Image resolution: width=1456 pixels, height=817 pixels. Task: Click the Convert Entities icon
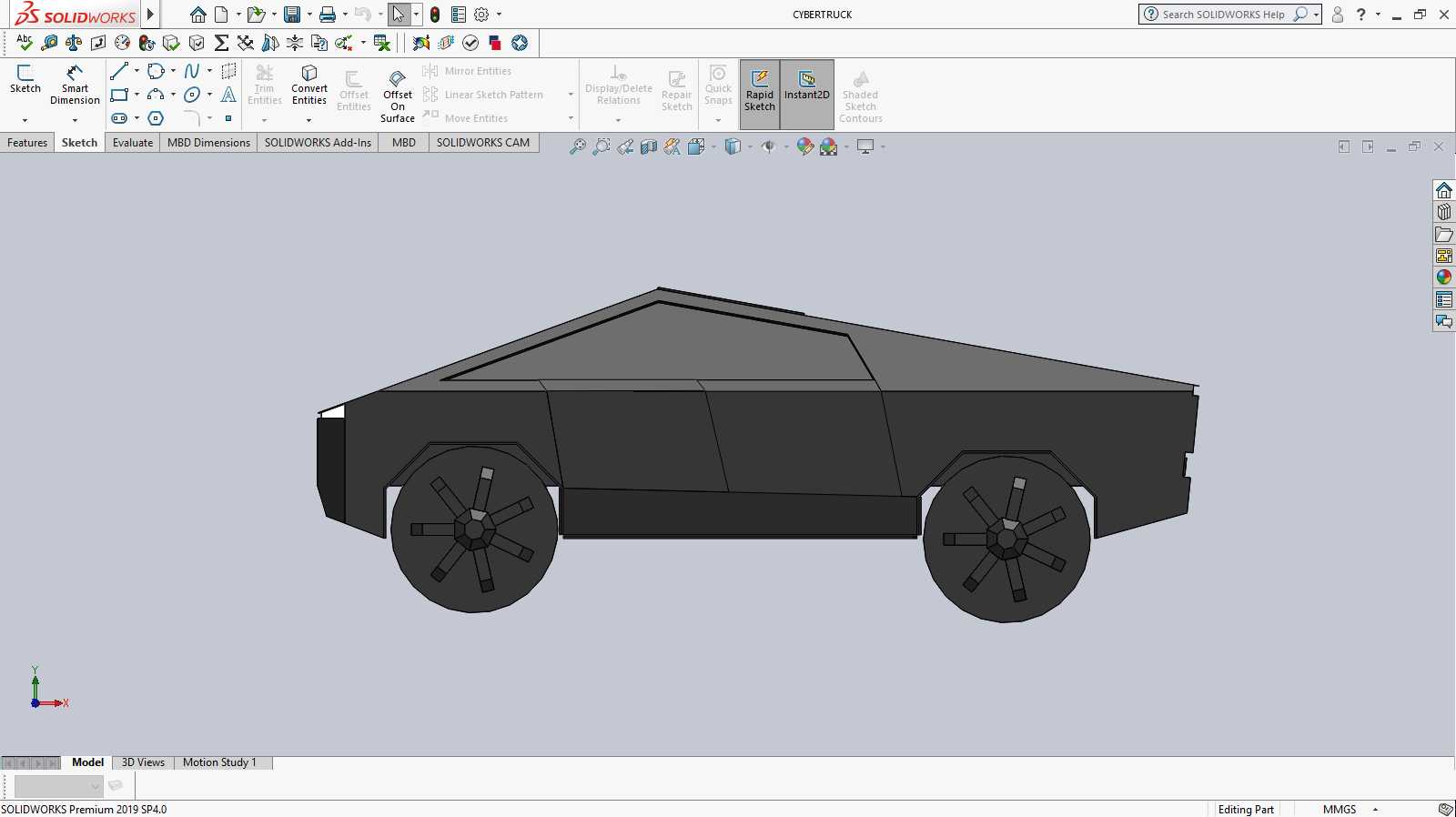pyautogui.click(x=309, y=85)
